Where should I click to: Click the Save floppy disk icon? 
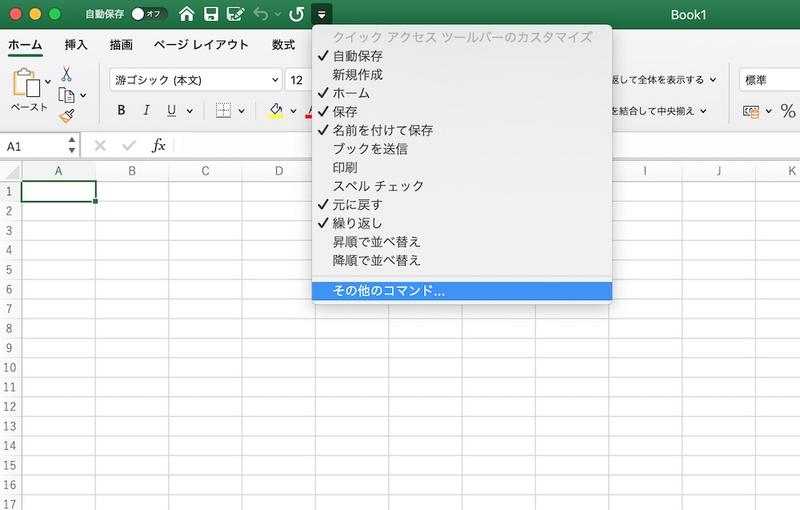pos(211,14)
